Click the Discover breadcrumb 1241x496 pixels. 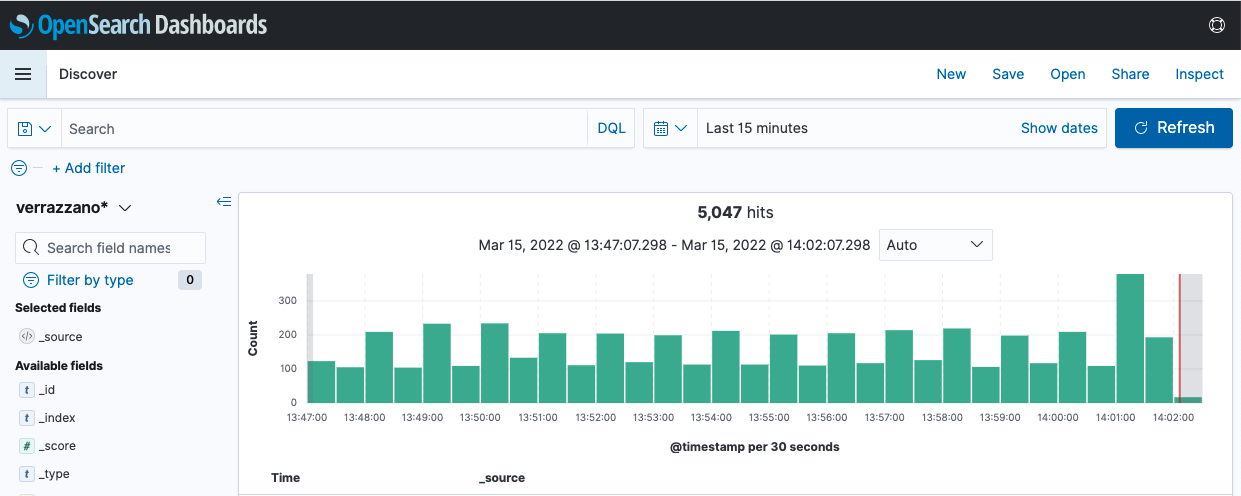pos(88,74)
